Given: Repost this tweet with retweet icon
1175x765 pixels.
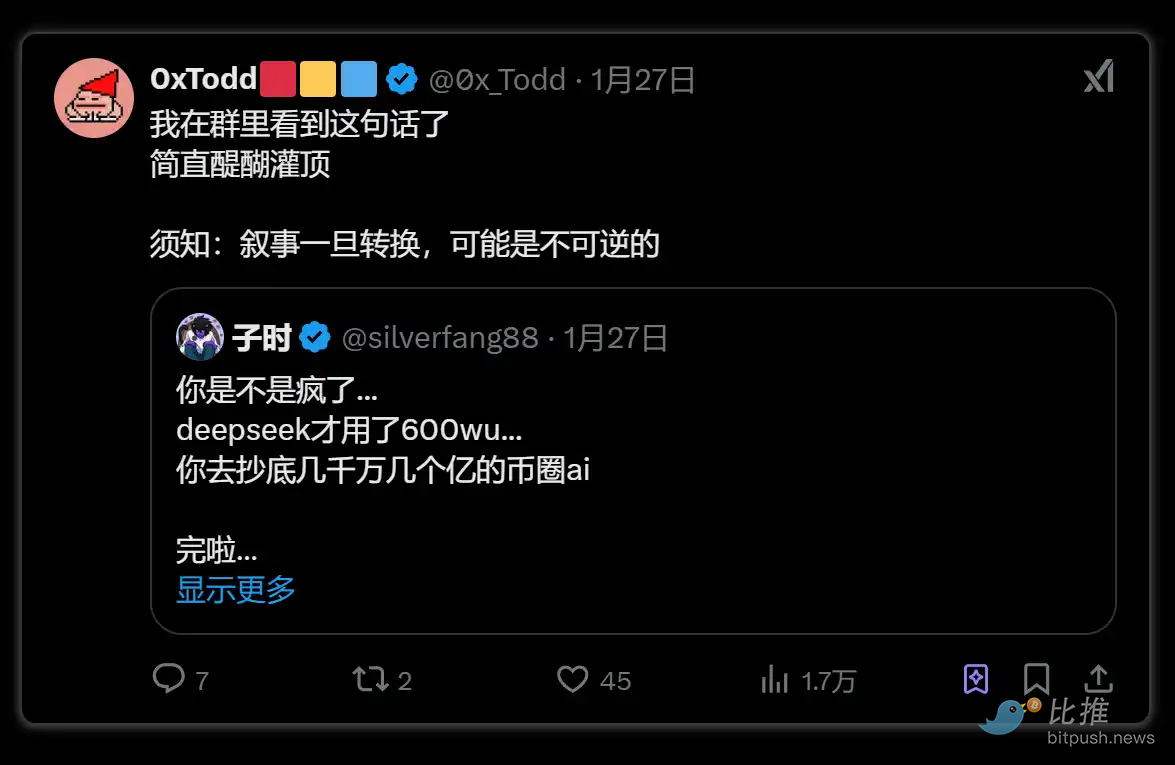Looking at the screenshot, I should coord(370,680).
